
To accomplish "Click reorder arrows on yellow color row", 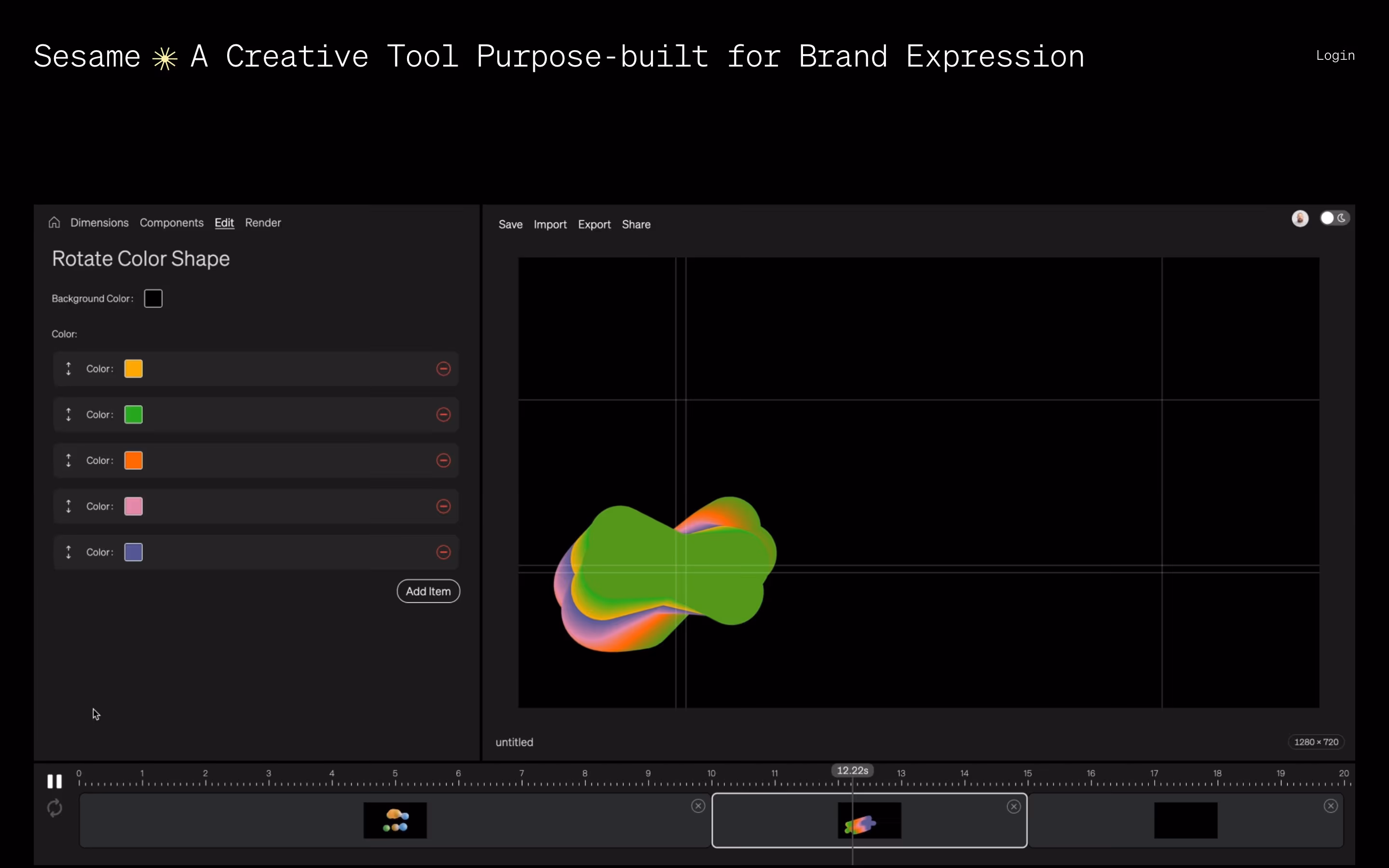I will [x=69, y=368].
